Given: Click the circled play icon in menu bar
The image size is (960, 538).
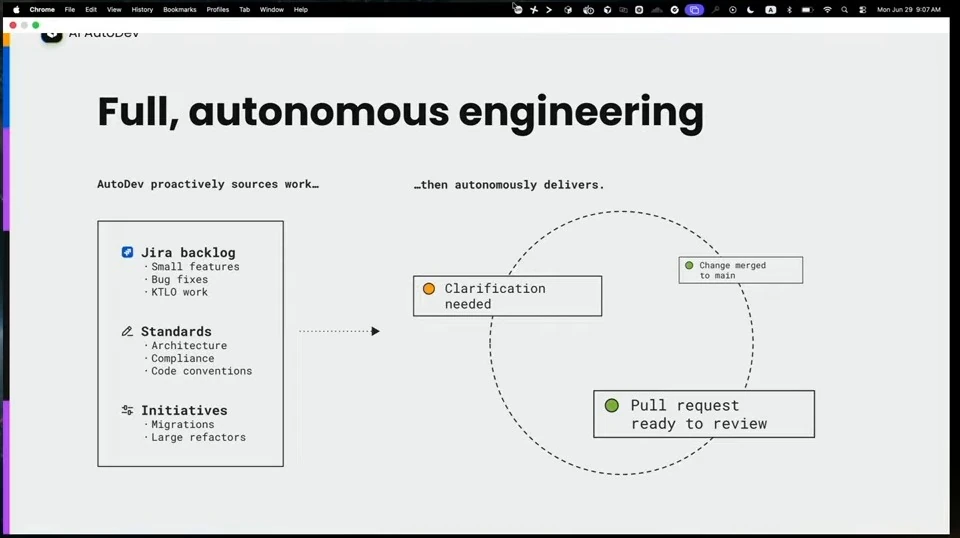Looking at the screenshot, I should point(732,10).
